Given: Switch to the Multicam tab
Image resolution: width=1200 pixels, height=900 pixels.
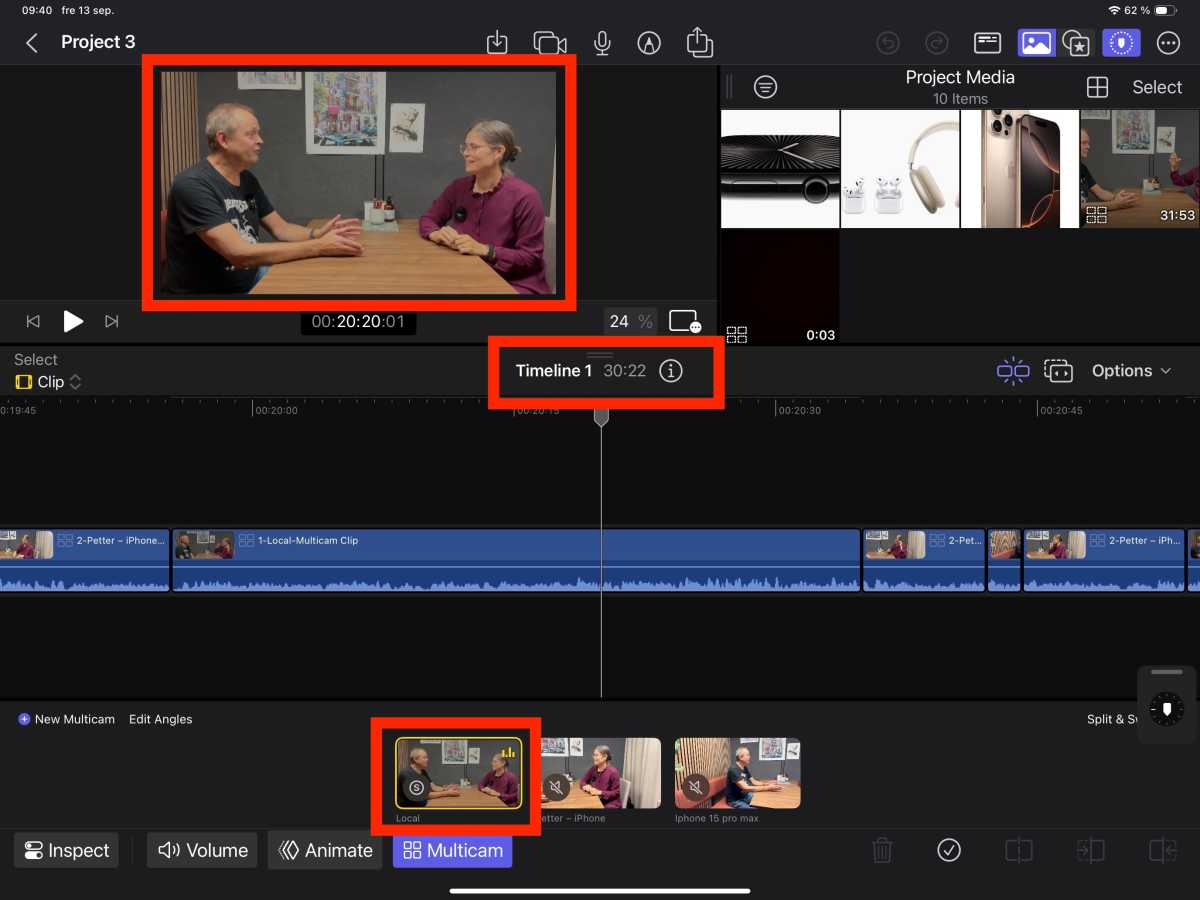Looking at the screenshot, I should pyautogui.click(x=452, y=850).
